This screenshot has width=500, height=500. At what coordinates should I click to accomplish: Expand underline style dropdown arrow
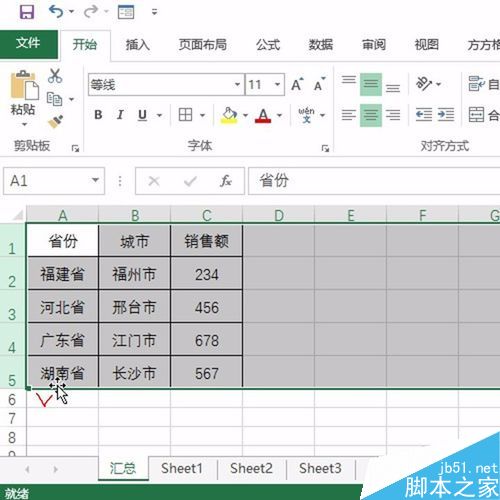159,116
